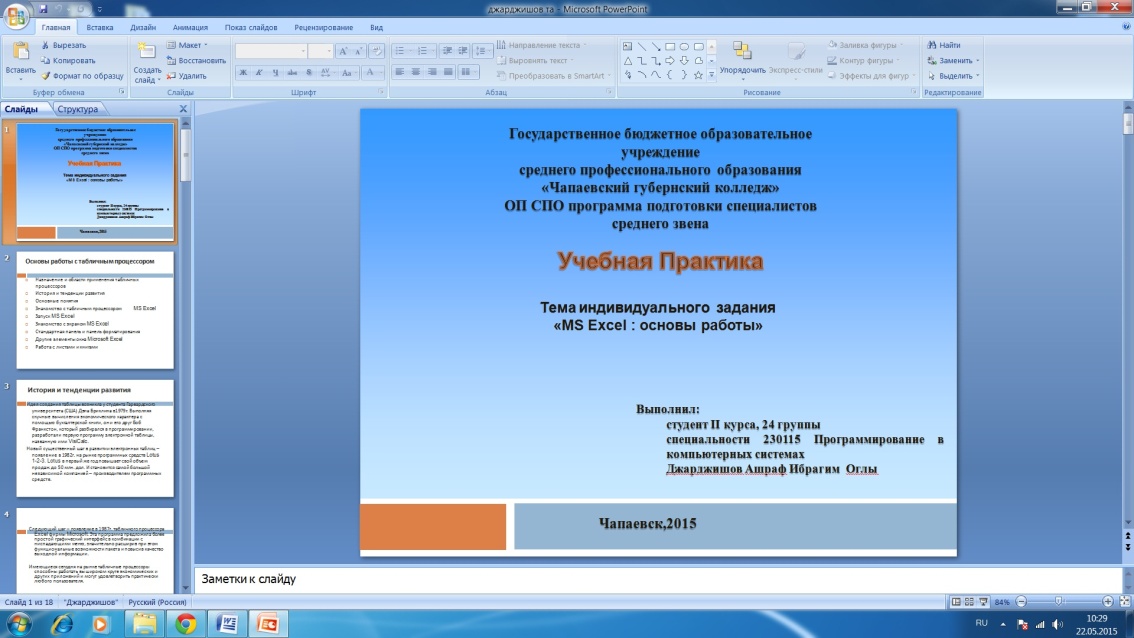Click the Вставить paste icon

(x=20, y=52)
